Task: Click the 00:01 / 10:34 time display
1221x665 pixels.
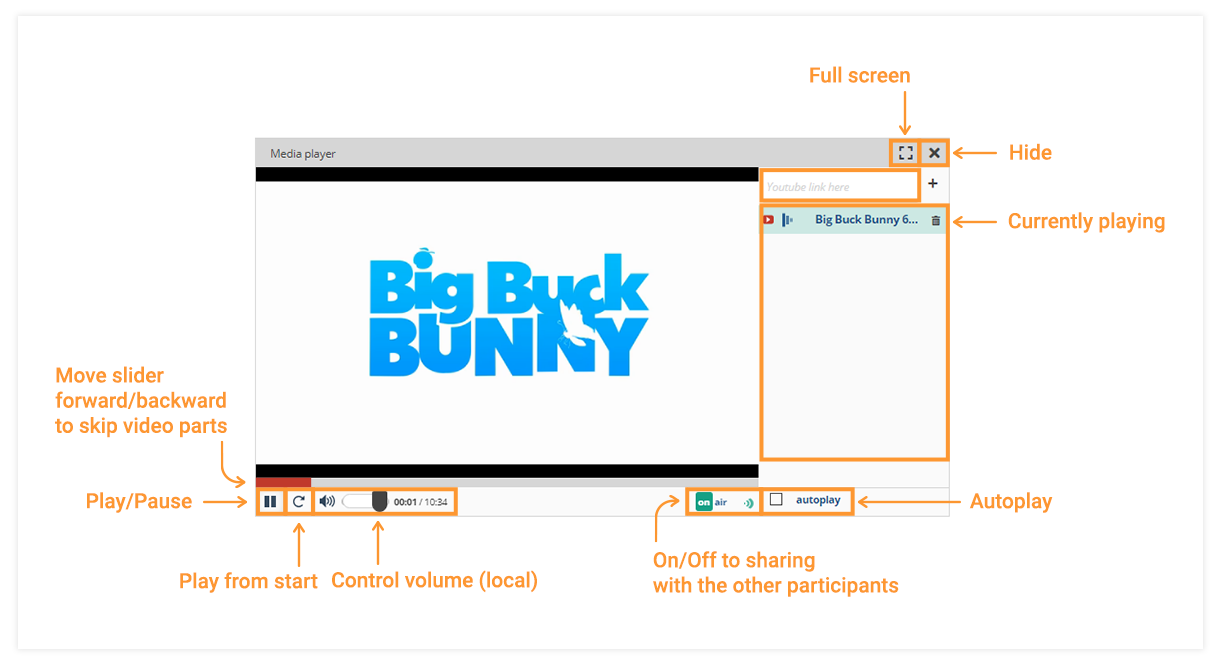Action: [x=420, y=502]
